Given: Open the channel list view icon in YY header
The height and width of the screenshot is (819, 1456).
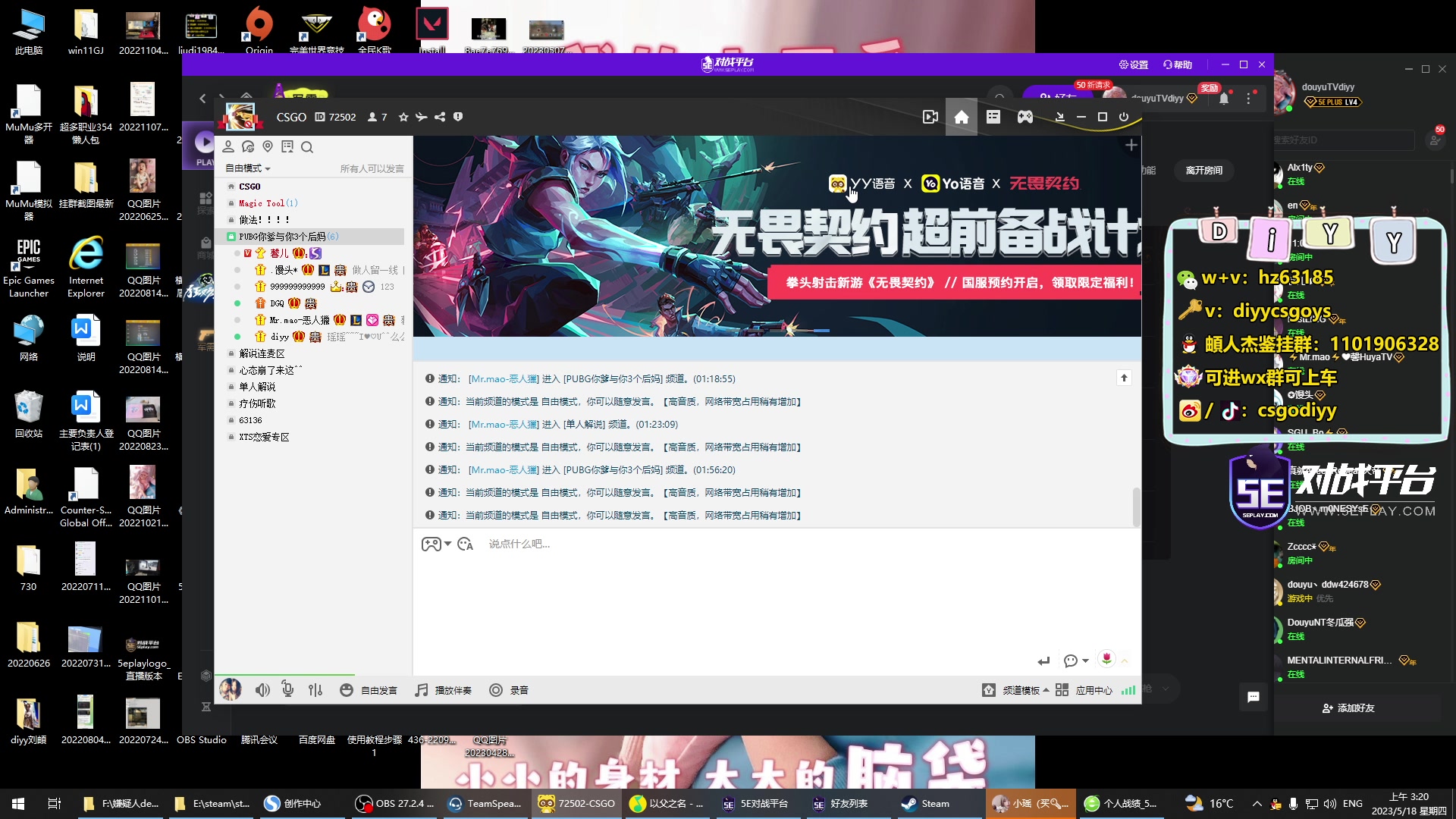Looking at the screenshot, I should [x=993, y=117].
